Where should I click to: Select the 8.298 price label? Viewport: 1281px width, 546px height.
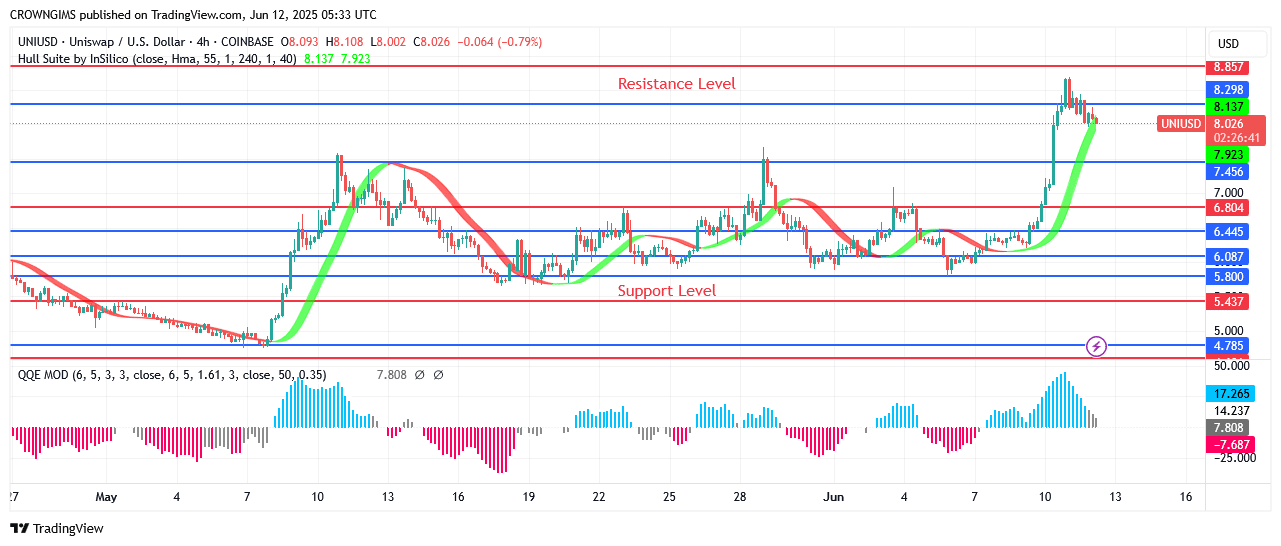tap(1228, 89)
